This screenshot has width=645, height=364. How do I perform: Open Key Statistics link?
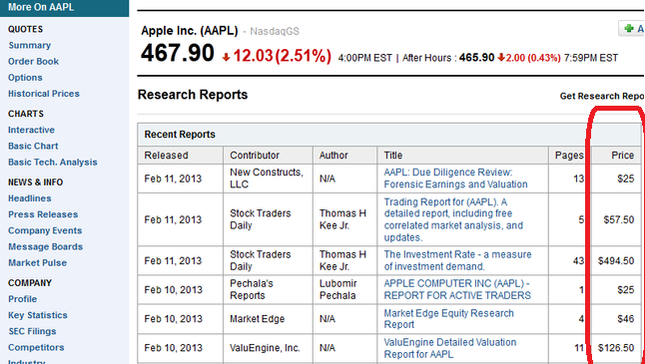(x=38, y=315)
